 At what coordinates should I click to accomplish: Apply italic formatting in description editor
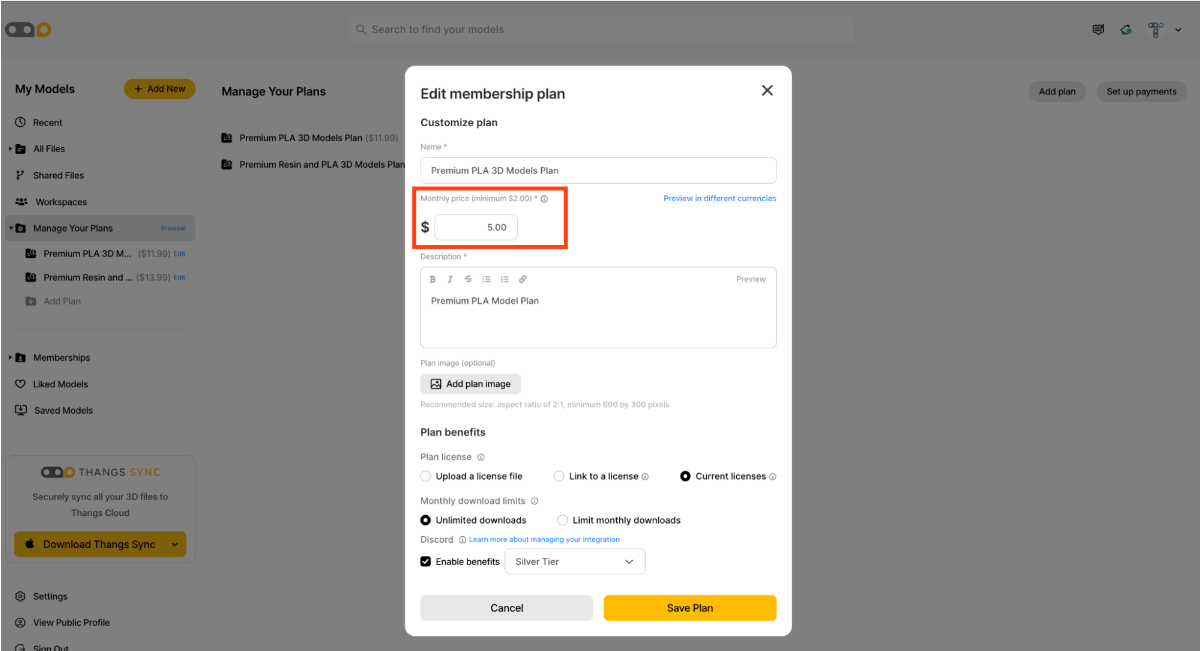click(450, 279)
